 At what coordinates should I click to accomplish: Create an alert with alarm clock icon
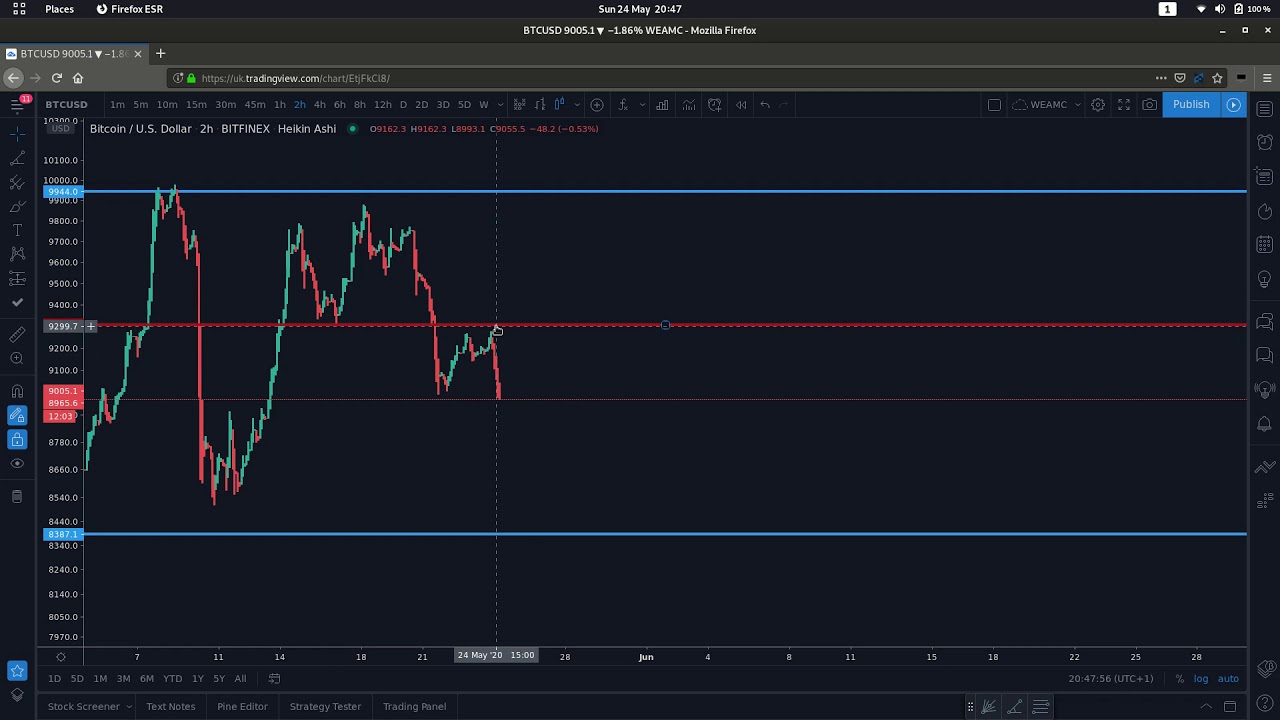715,104
